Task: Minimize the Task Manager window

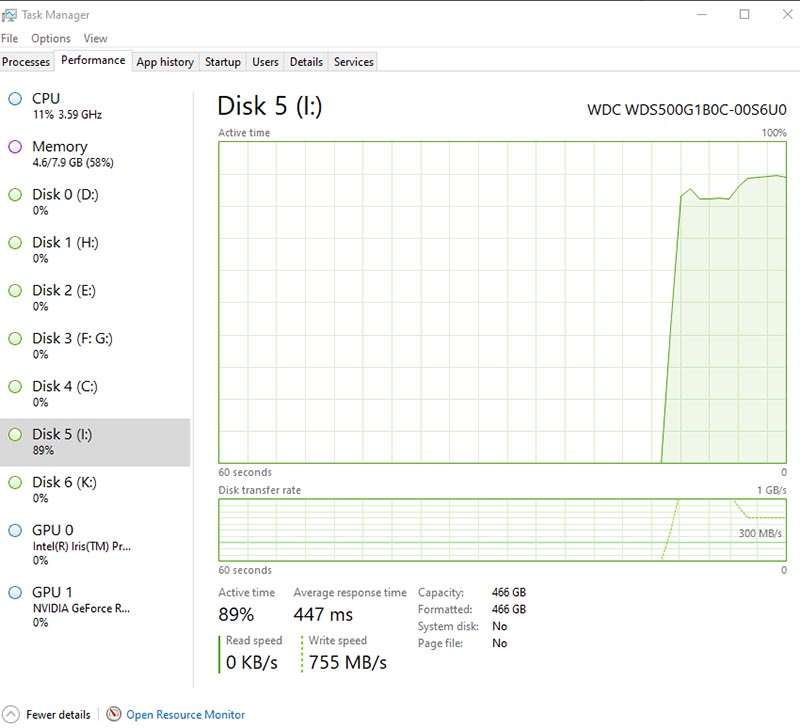Action: [x=702, y=14]
